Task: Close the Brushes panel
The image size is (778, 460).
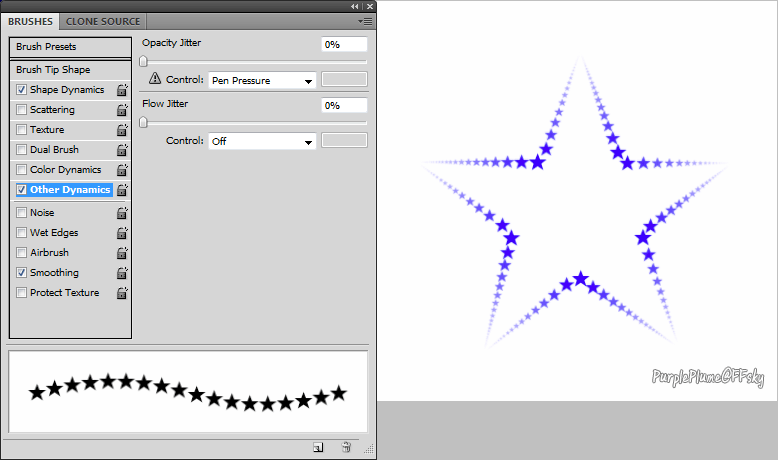Action: click(x=370, y=6)
